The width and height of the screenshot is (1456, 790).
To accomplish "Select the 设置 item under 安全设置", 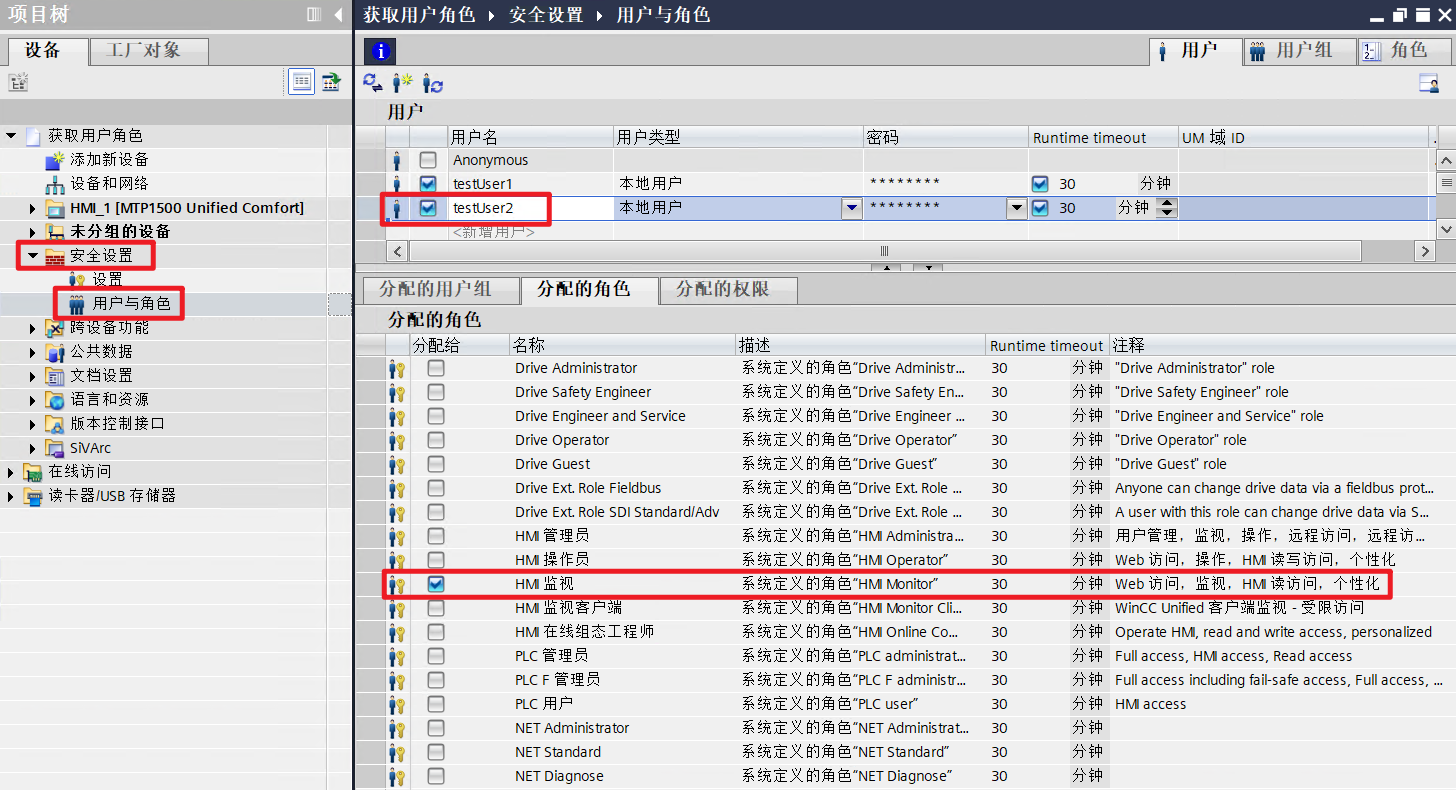I will [107, 279].
